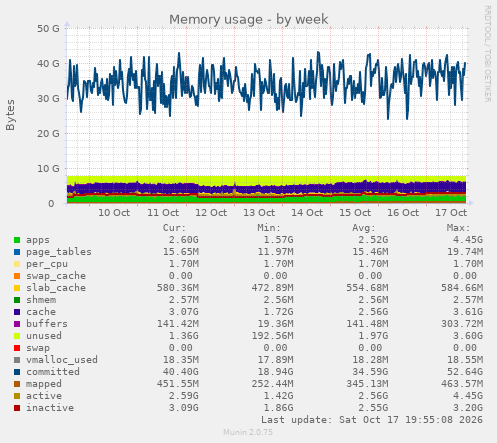Image resolution: width=497 pixels, height=443 pixels.
Task: Click the gray vmalloc_used legend swatch
Action: pos(17,360)
